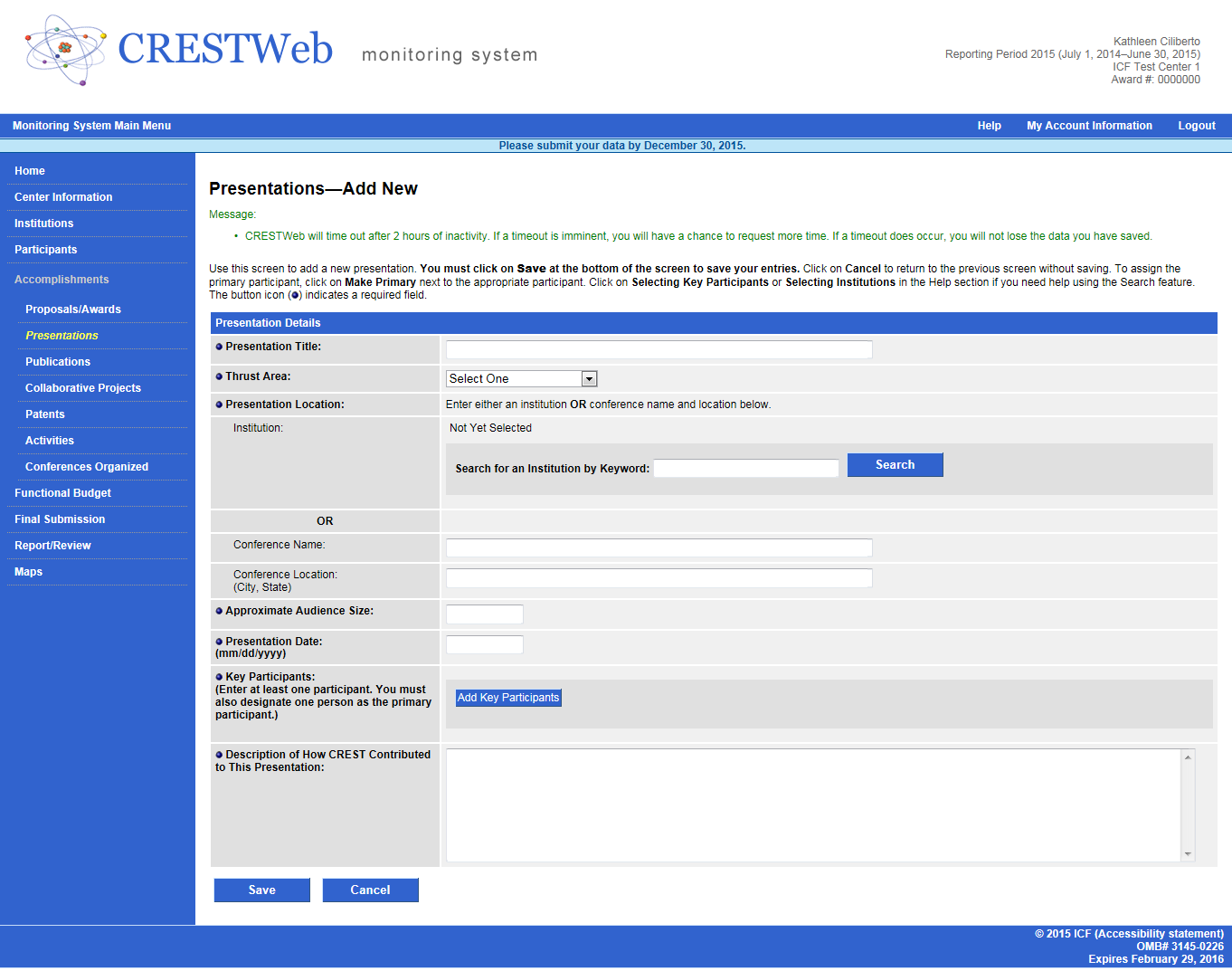Click the 'Award #: 0000000' text
Screen dimensions: 1232x971
[x=1156, y=80]
